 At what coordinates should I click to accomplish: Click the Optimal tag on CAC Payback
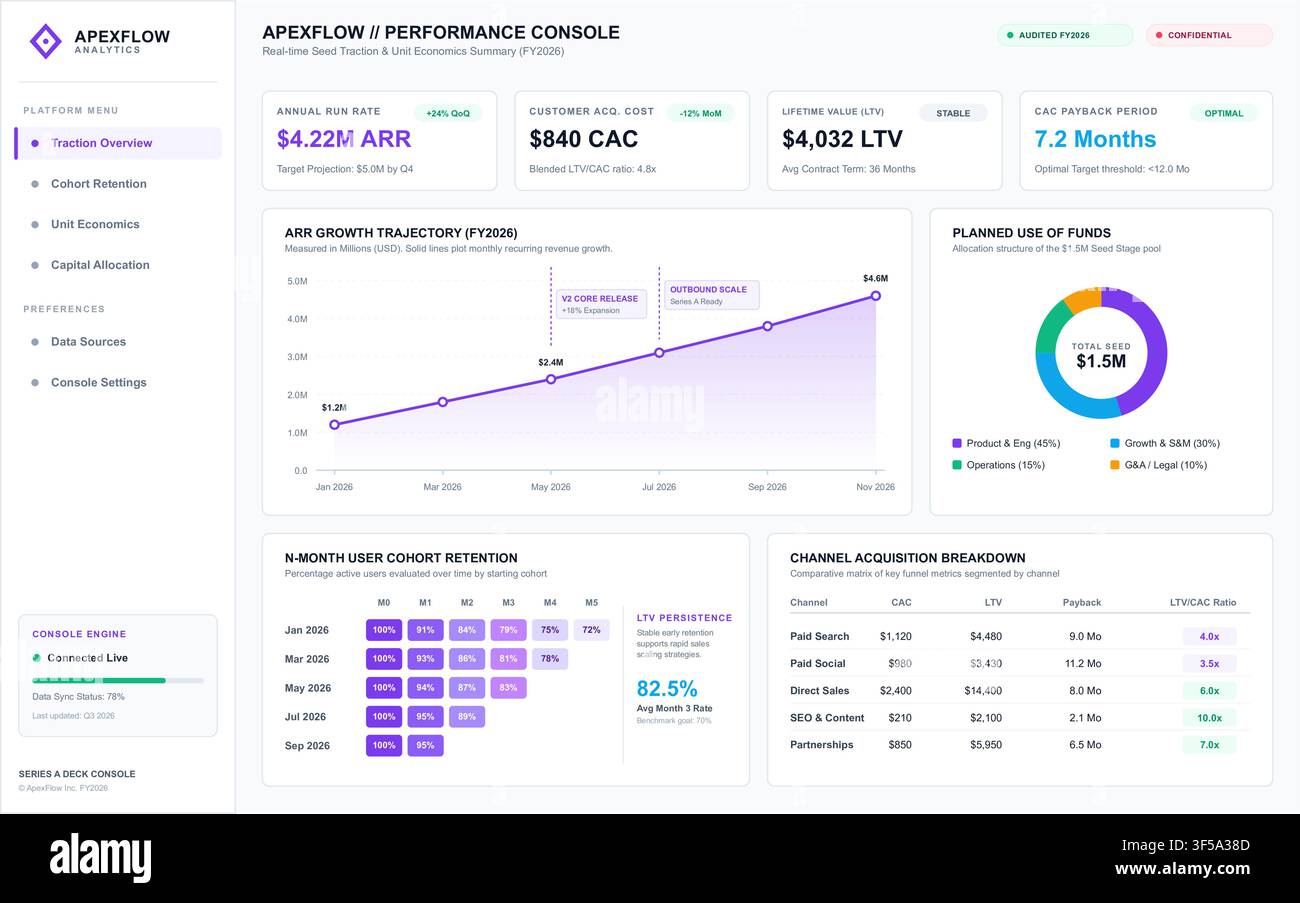coord(1224,113)
